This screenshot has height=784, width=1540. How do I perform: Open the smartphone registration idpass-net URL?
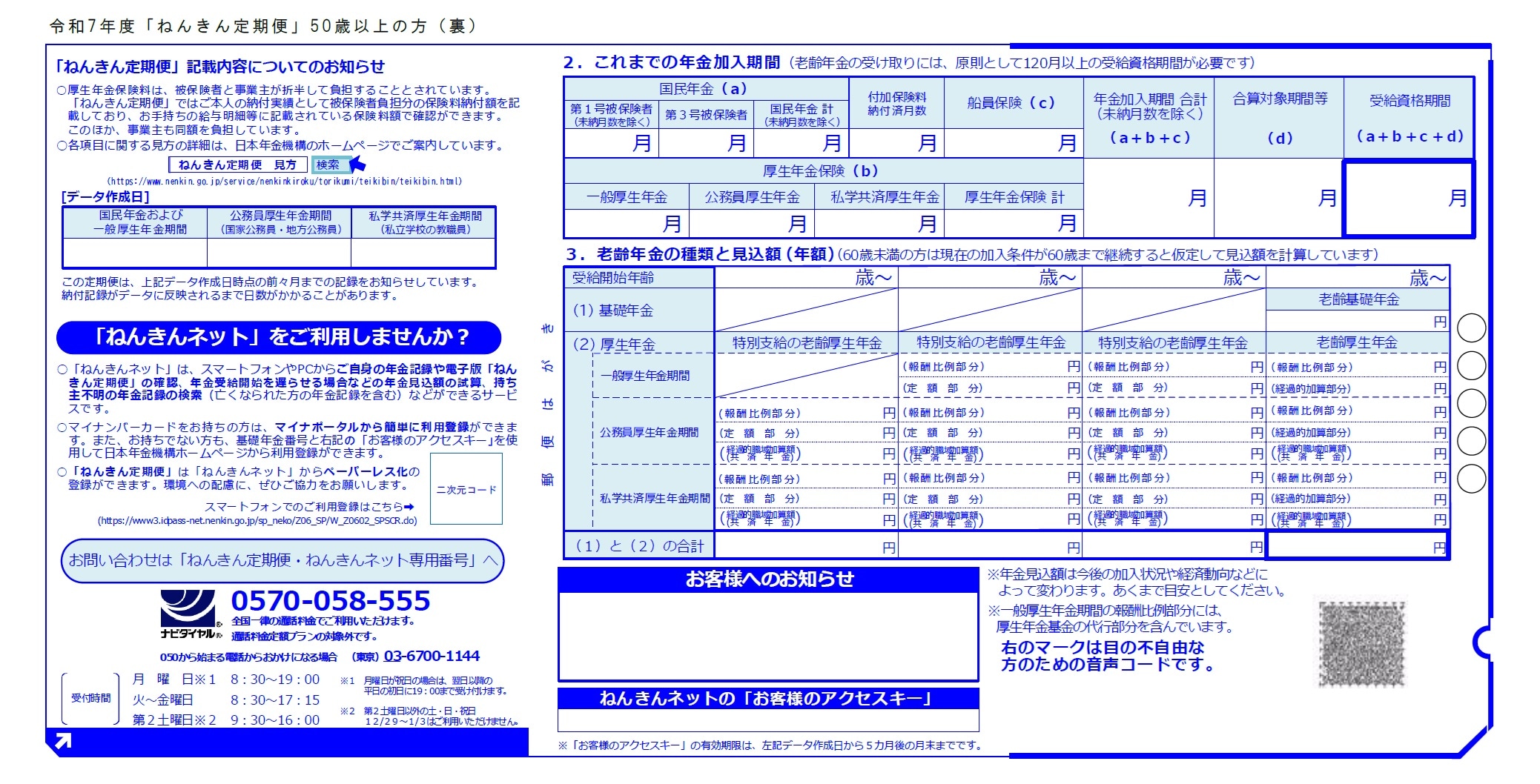257,521
